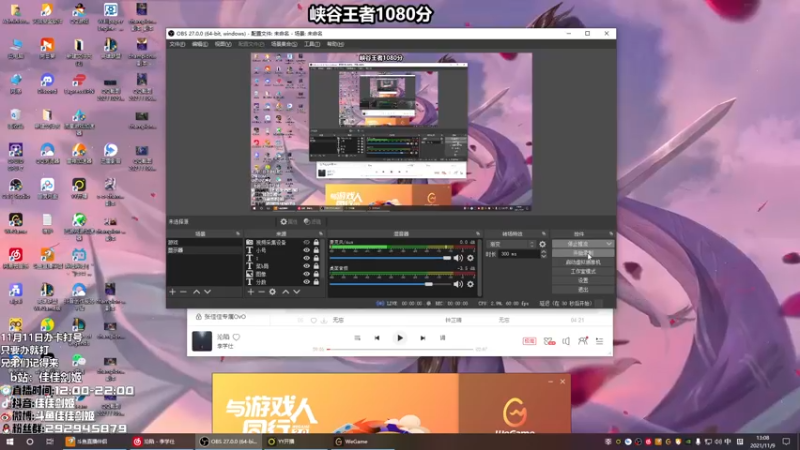The image size is (800, 450).
Task: Add a new scene with plus icon
Action: (x=172, y=292)
